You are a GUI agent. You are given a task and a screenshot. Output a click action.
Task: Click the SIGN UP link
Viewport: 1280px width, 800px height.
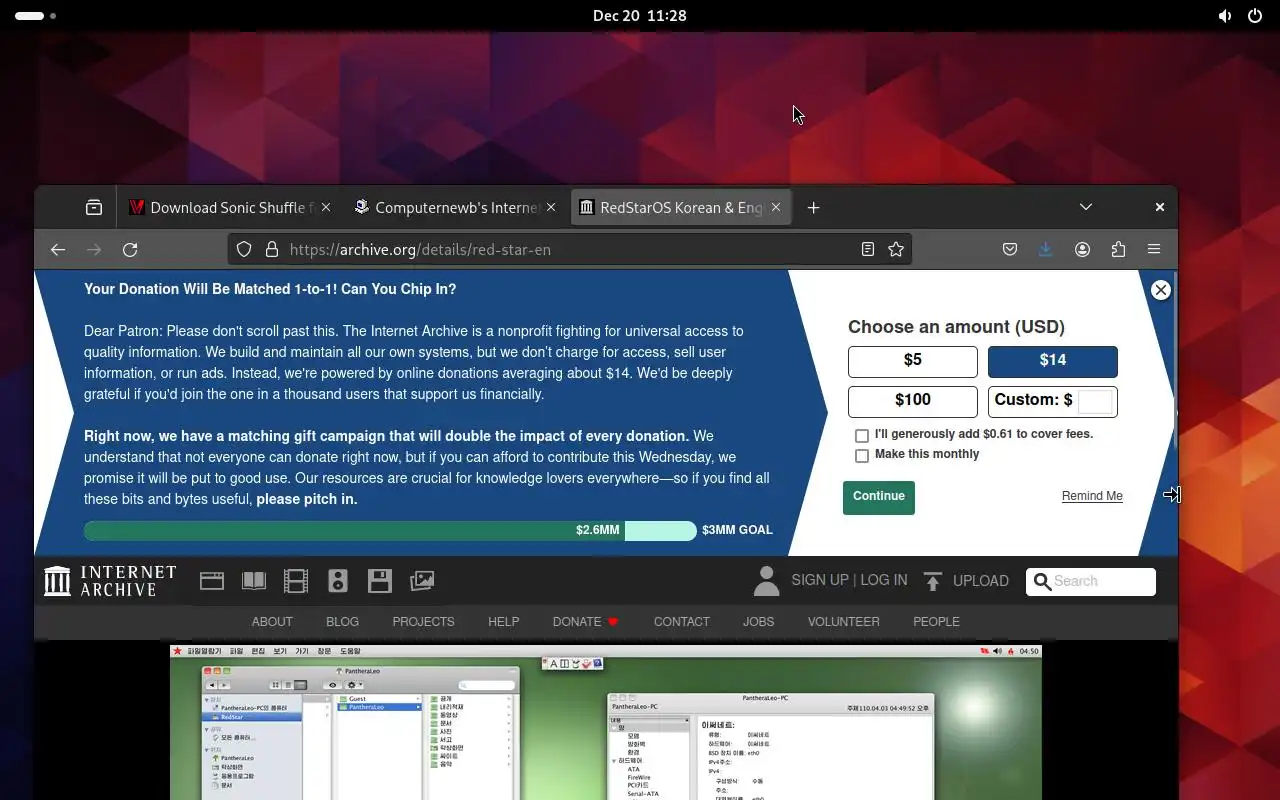pos(820,581)
